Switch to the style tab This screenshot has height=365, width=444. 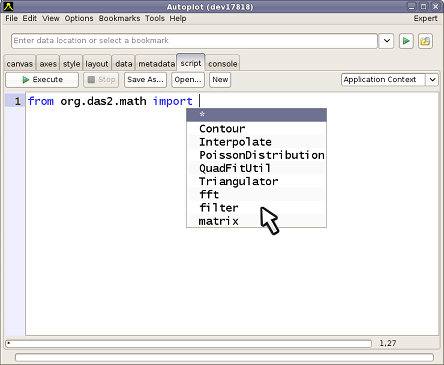71,63
